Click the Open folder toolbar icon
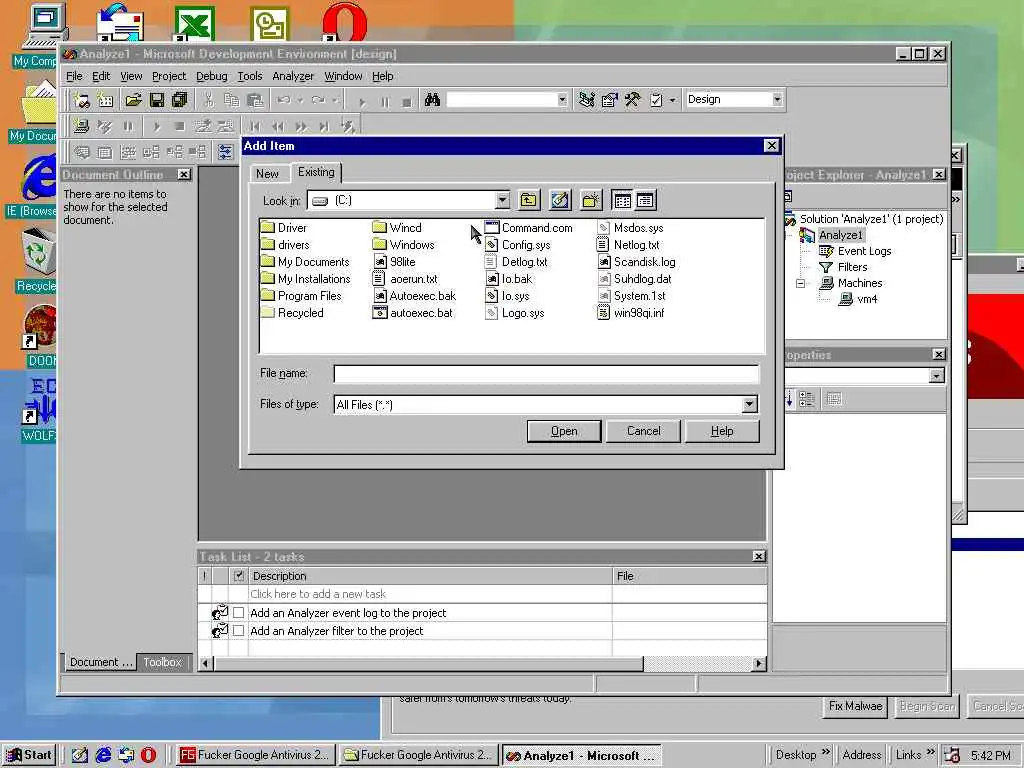The image size is (1024, 768). tap(133, 100)
